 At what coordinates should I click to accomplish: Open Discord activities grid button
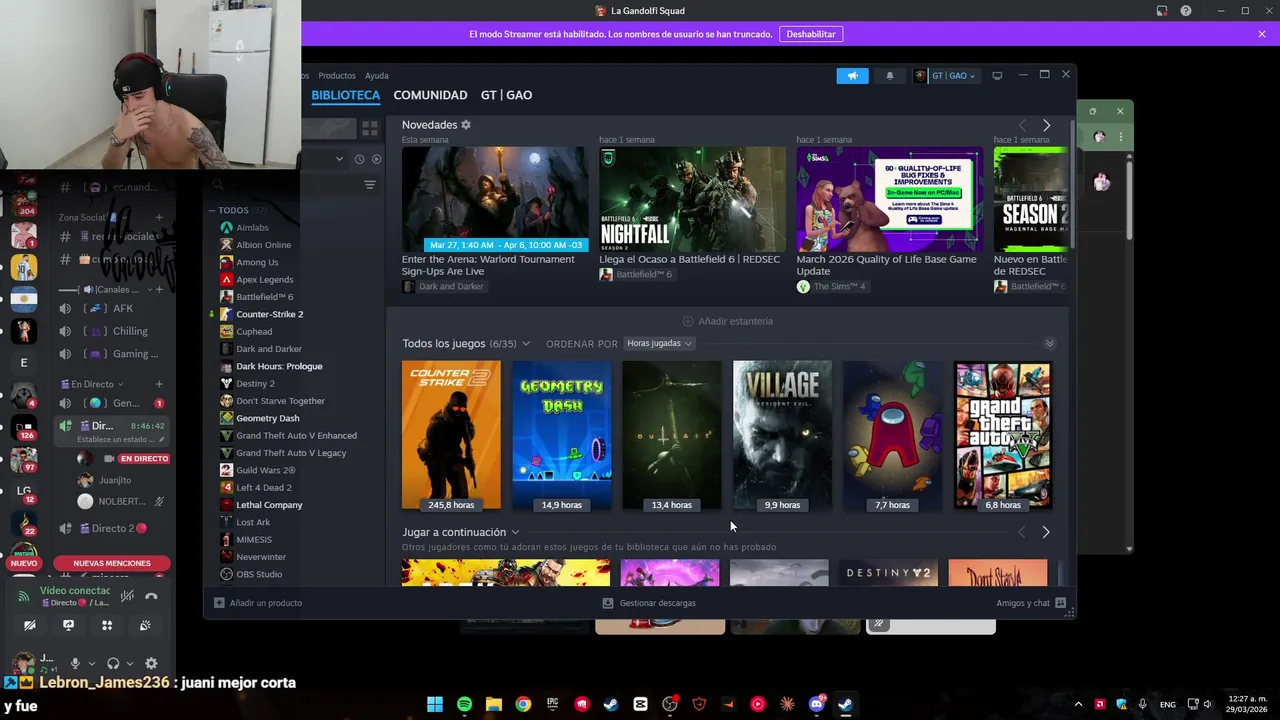(x=107, y=625)
